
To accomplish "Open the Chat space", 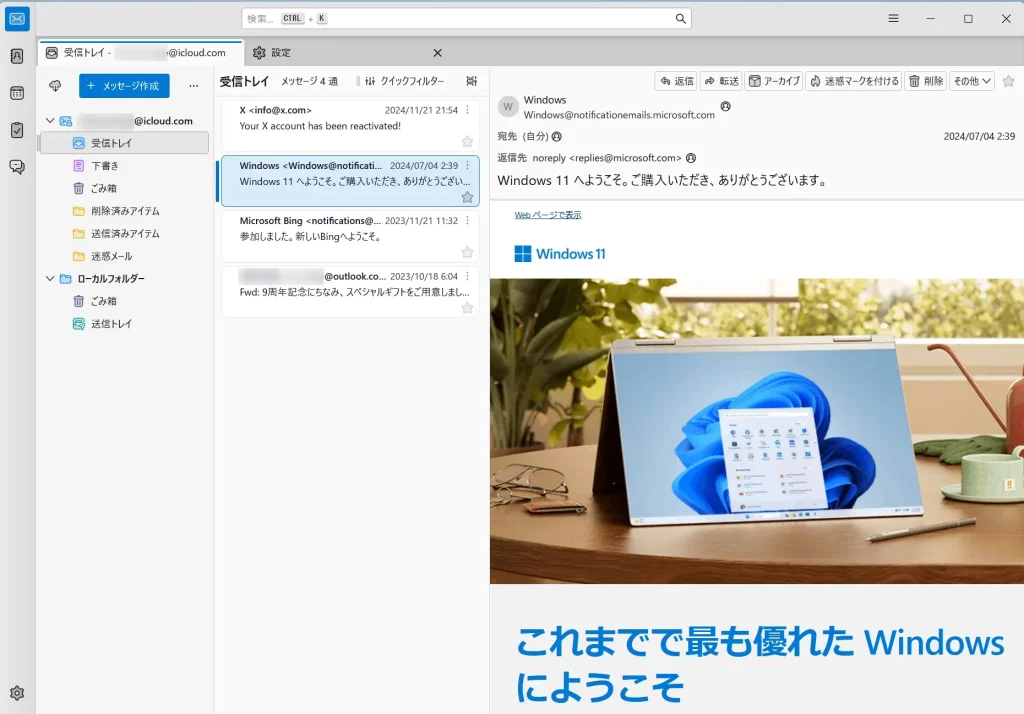I will pos(17,167).
